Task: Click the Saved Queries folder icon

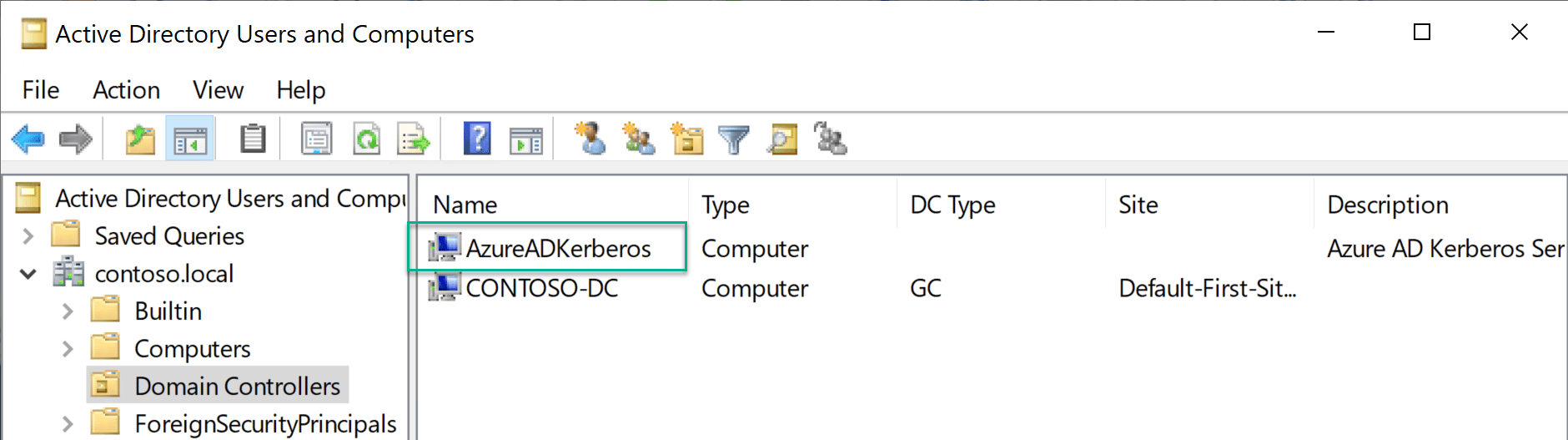Action: pyautogui.click(x=66, y=235)
